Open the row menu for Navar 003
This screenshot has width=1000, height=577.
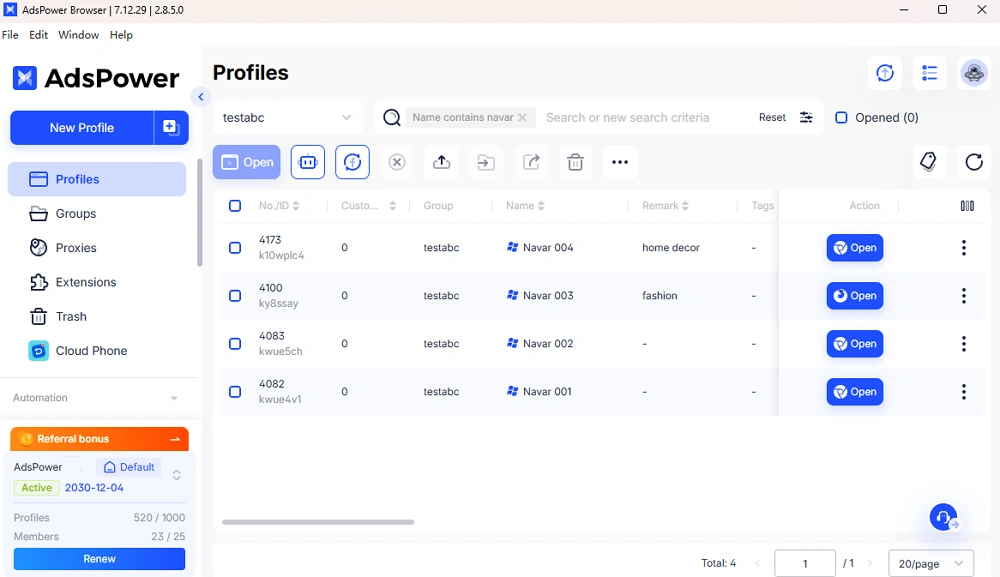pos(964,295)
